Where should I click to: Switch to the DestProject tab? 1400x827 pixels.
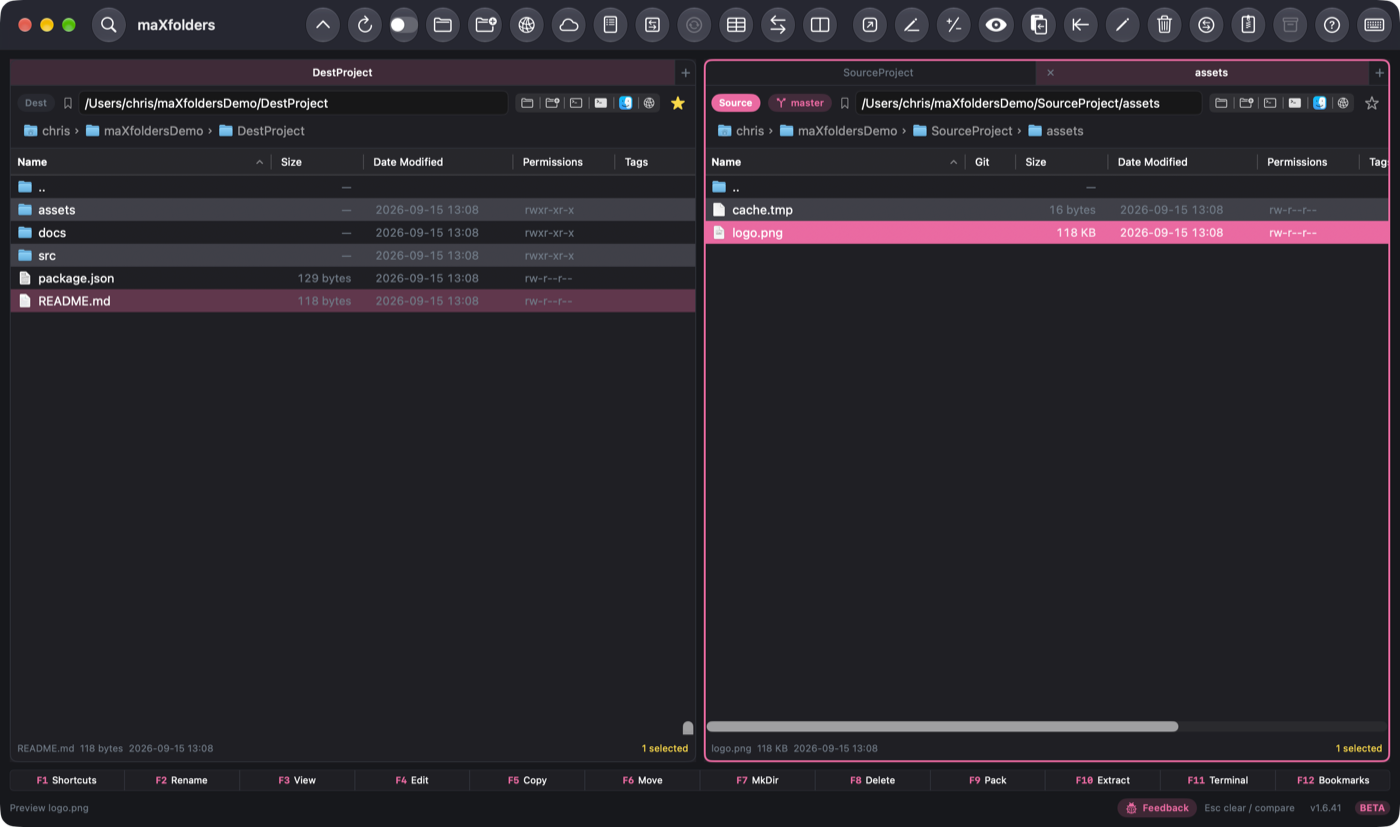[342, 72]
